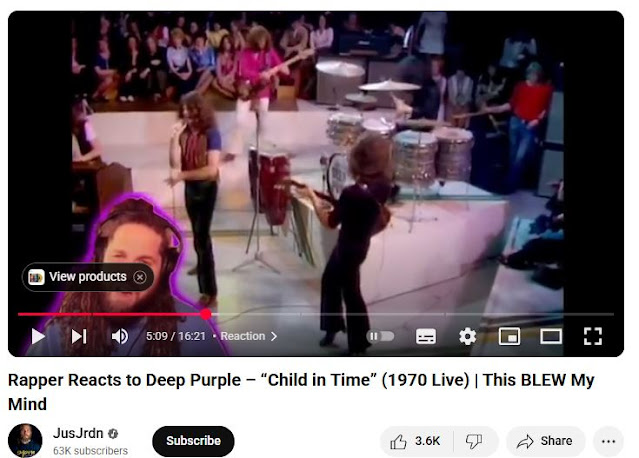The height and width of the screenshot is (458, 639).
Task: Enter full screen mode
Action: (593, 337)
